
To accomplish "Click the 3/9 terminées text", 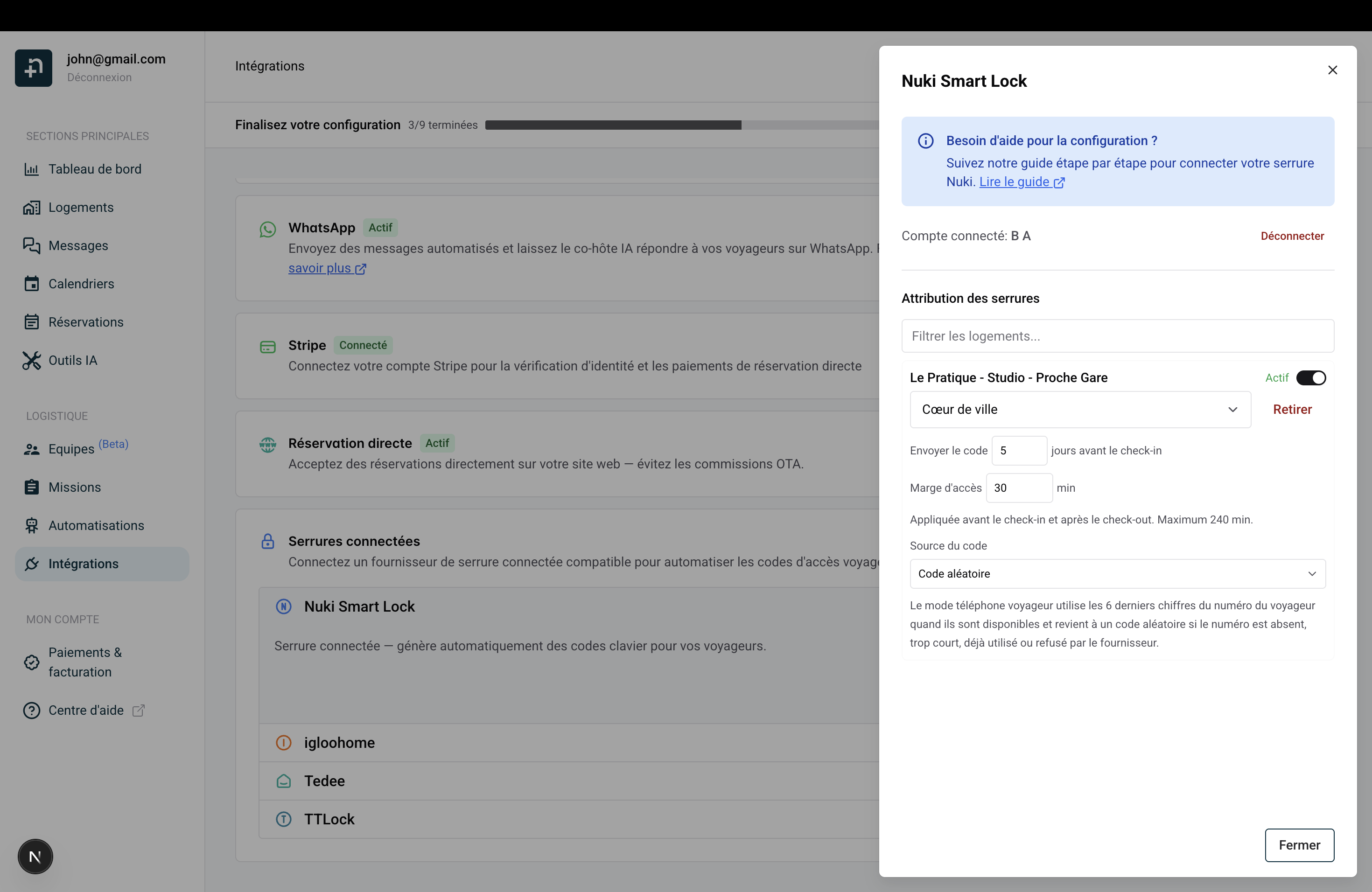I will [443, 125].
